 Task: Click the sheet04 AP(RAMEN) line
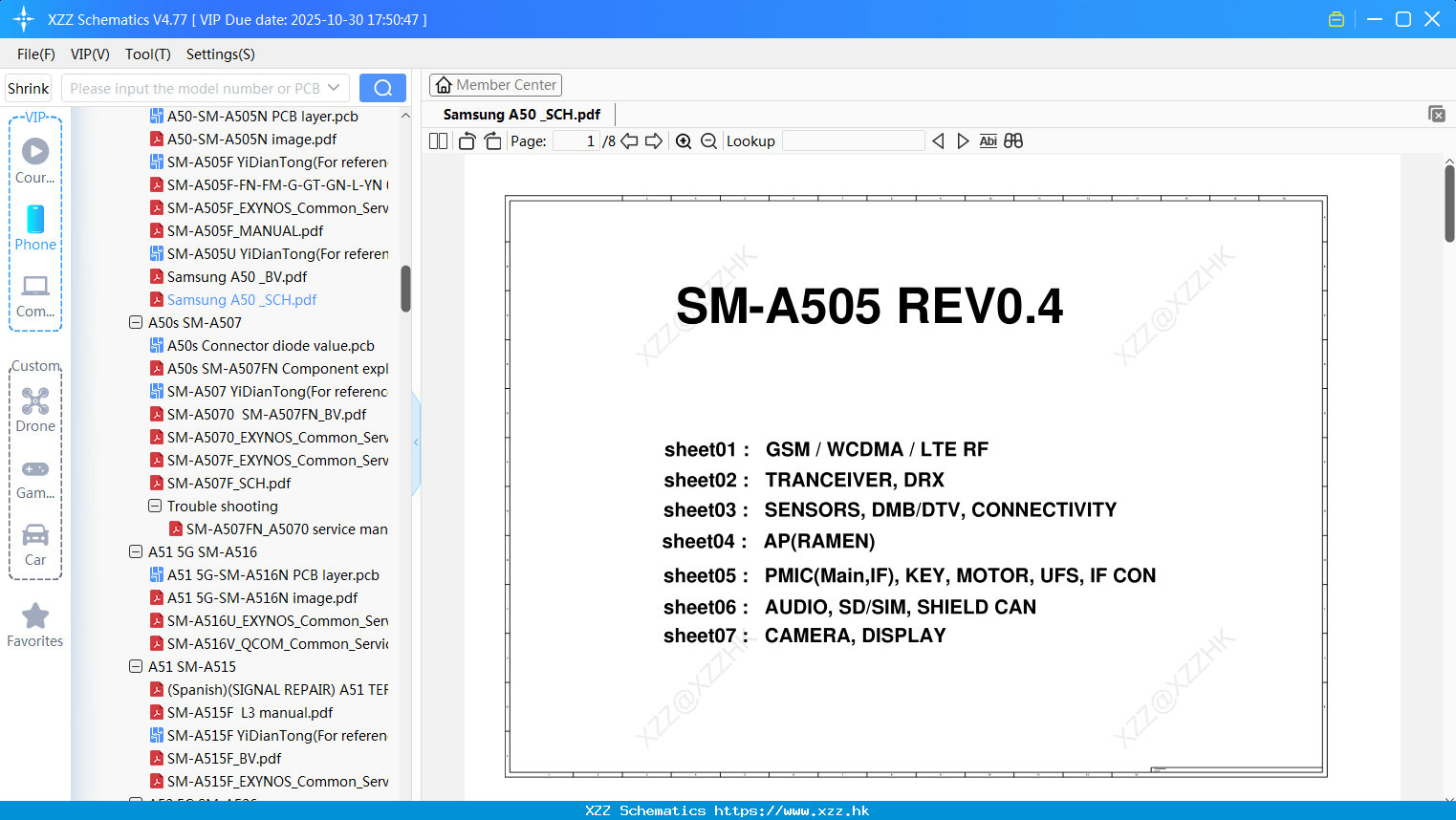[x=769, y=542]
